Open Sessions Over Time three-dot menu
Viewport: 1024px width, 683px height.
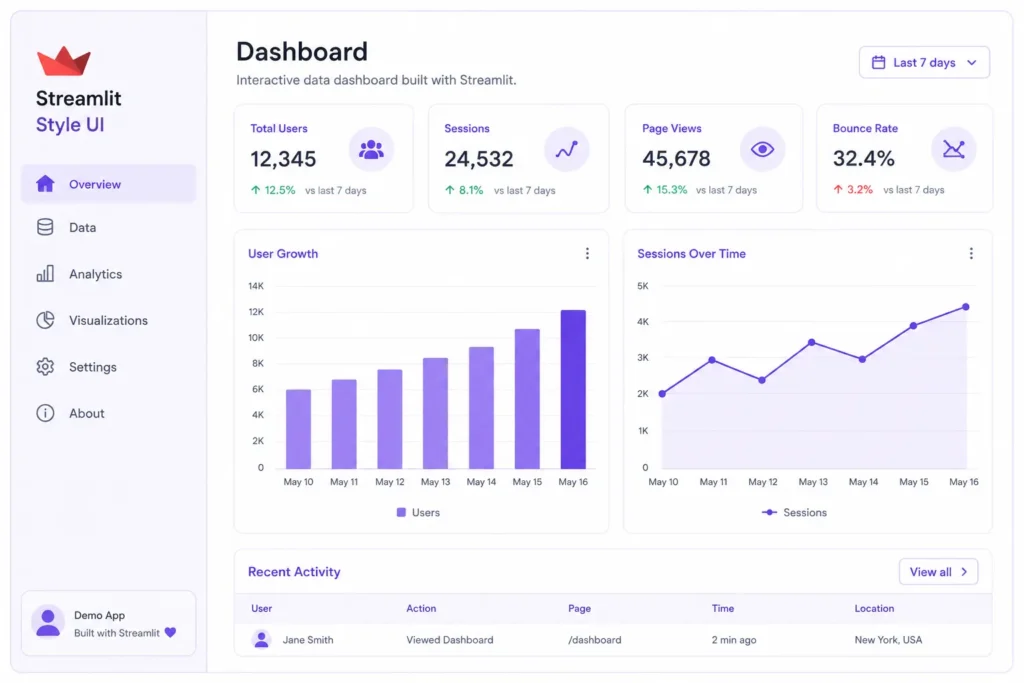(x=971, y=253)
